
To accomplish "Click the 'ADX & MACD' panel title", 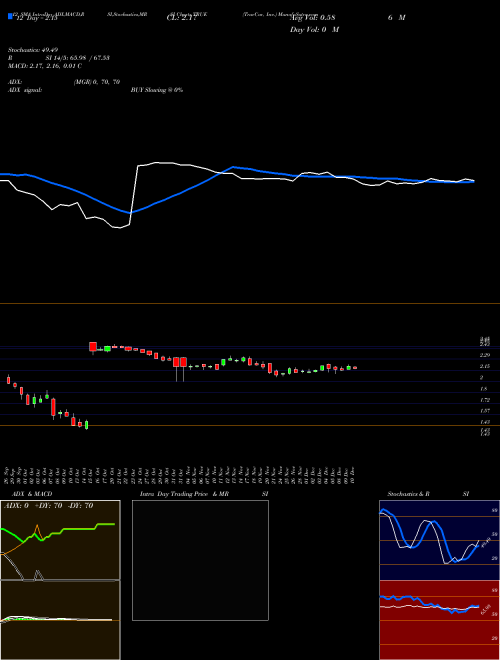I will (32, 494).
